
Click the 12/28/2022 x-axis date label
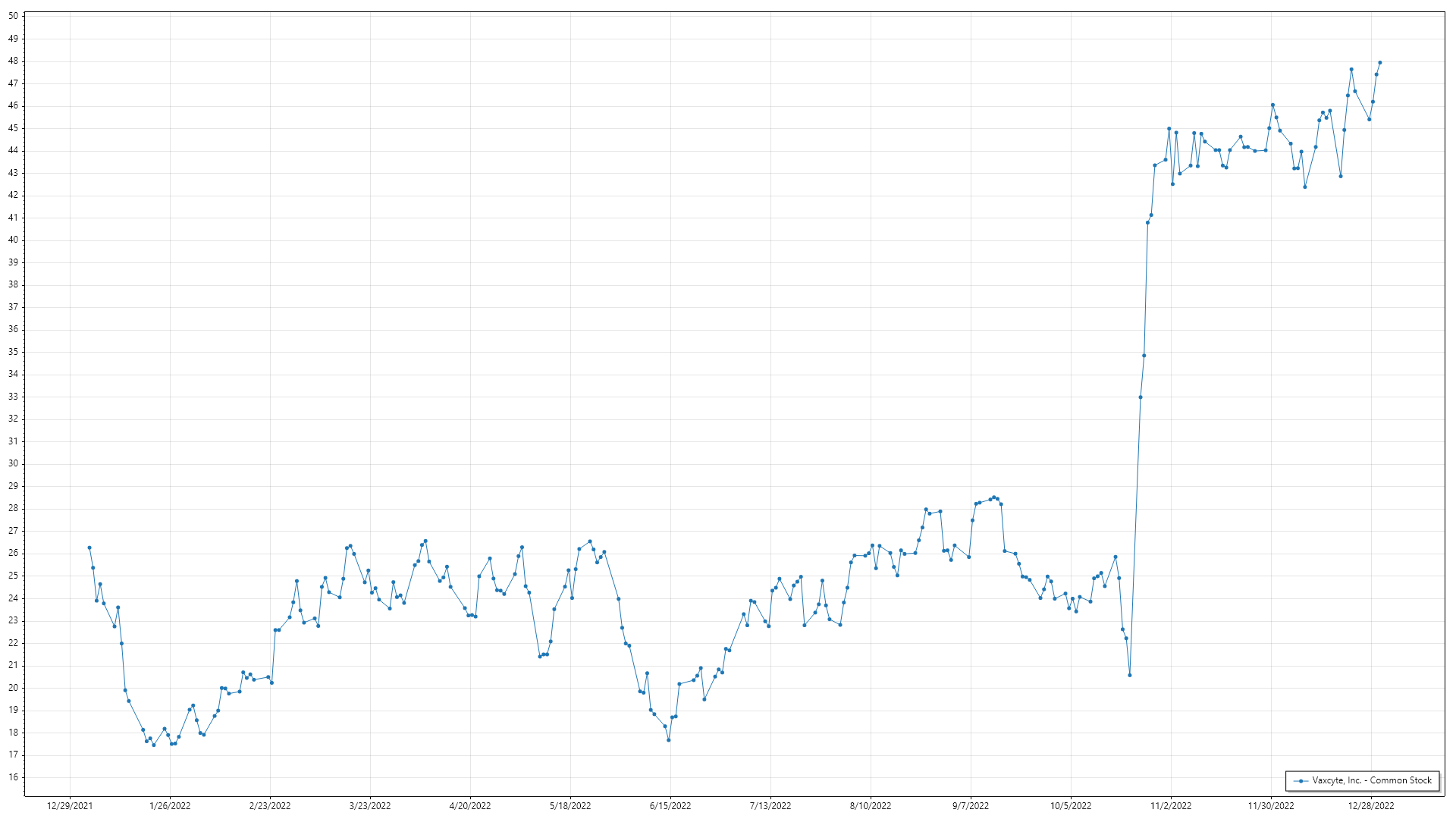[1371, 806]
